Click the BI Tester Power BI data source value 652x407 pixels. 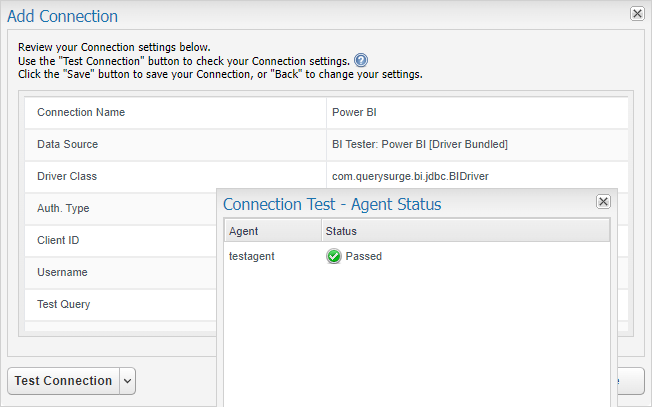[x=420, y=144]
